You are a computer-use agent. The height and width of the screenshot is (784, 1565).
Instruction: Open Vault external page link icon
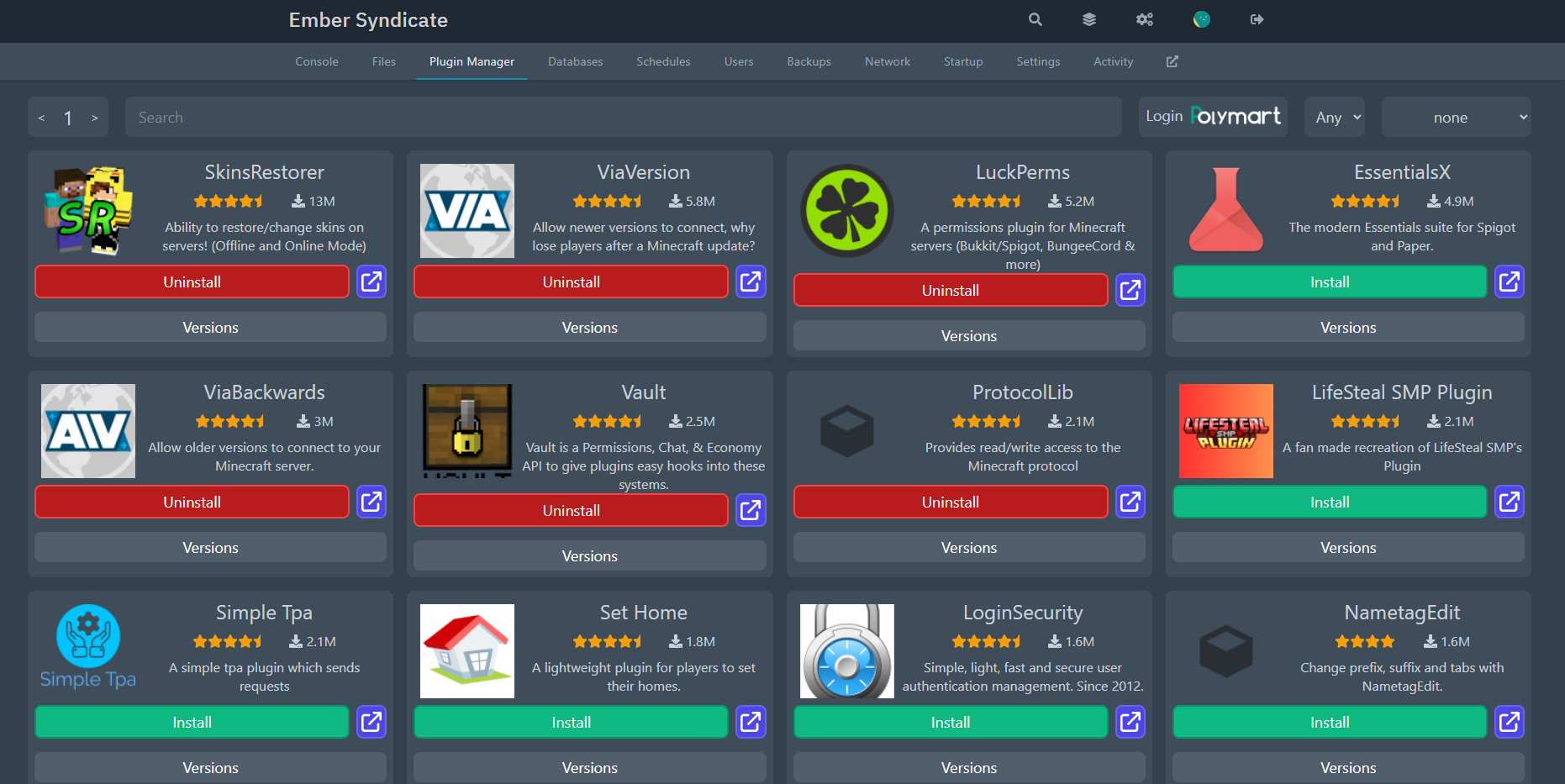point(751,510)
